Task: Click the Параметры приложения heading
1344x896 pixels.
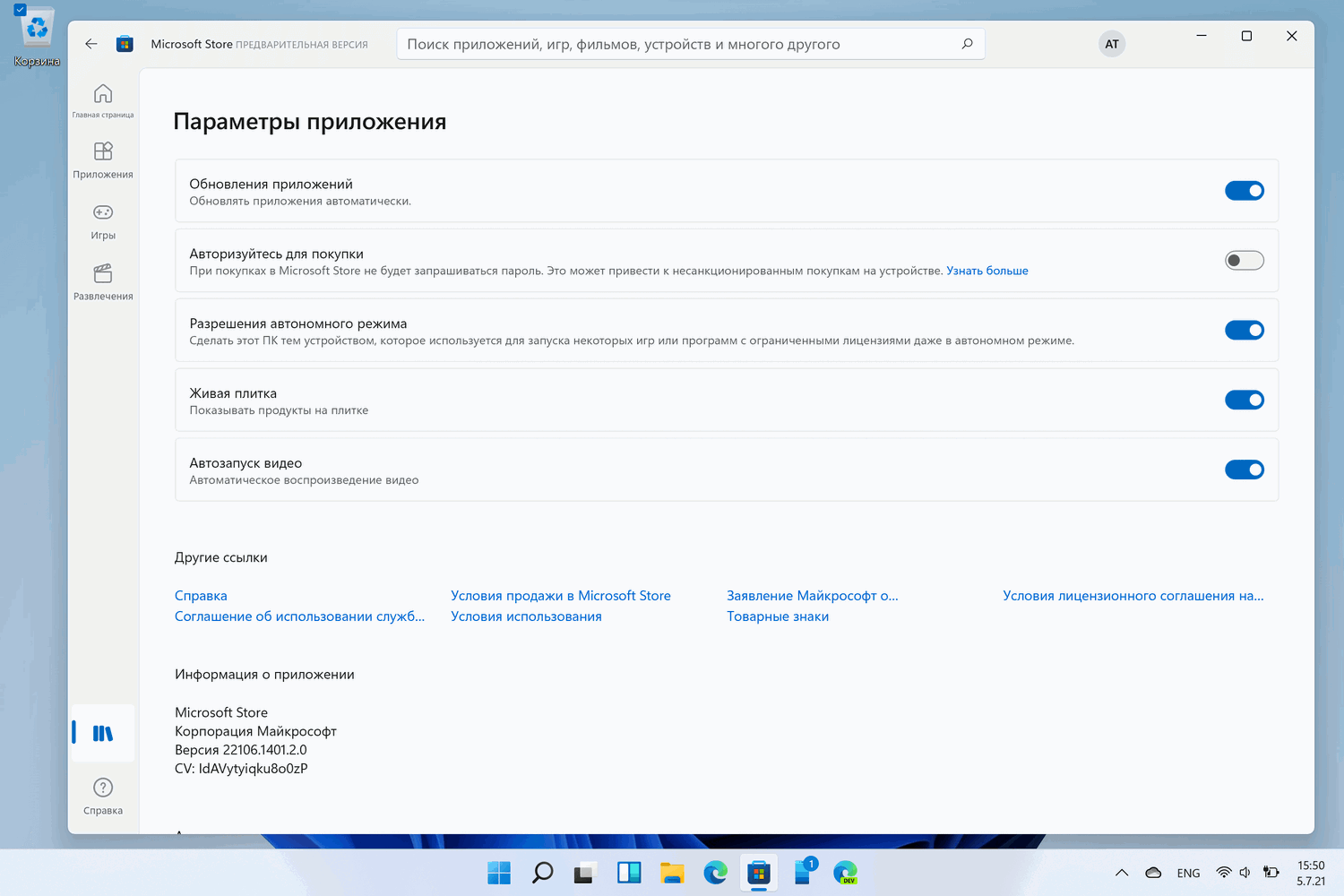Action: tap(309, 122)
